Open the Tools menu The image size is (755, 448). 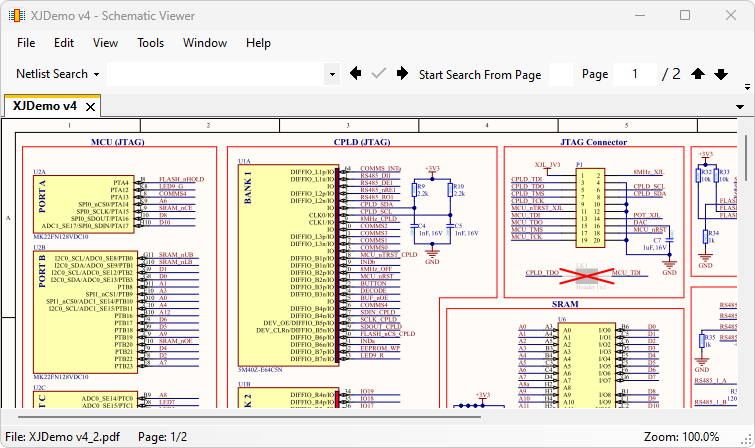(150, 43)
